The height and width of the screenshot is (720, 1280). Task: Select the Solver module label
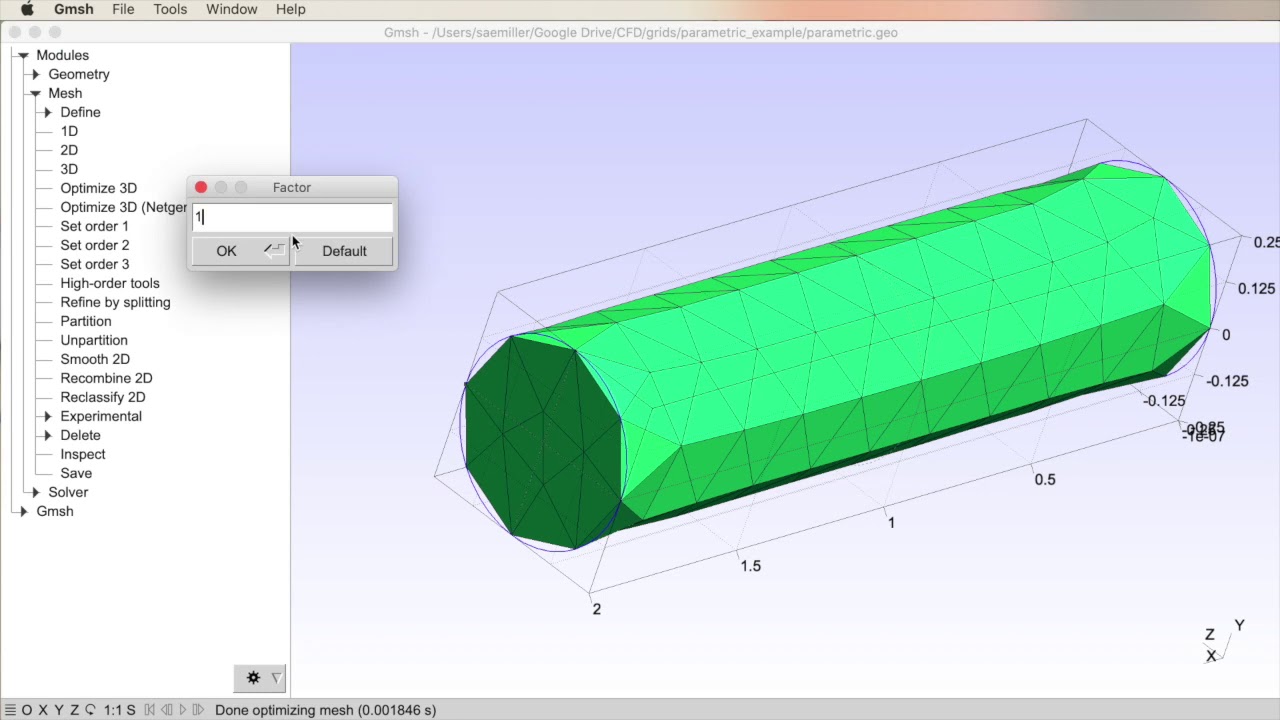click(x=68, y=492)
